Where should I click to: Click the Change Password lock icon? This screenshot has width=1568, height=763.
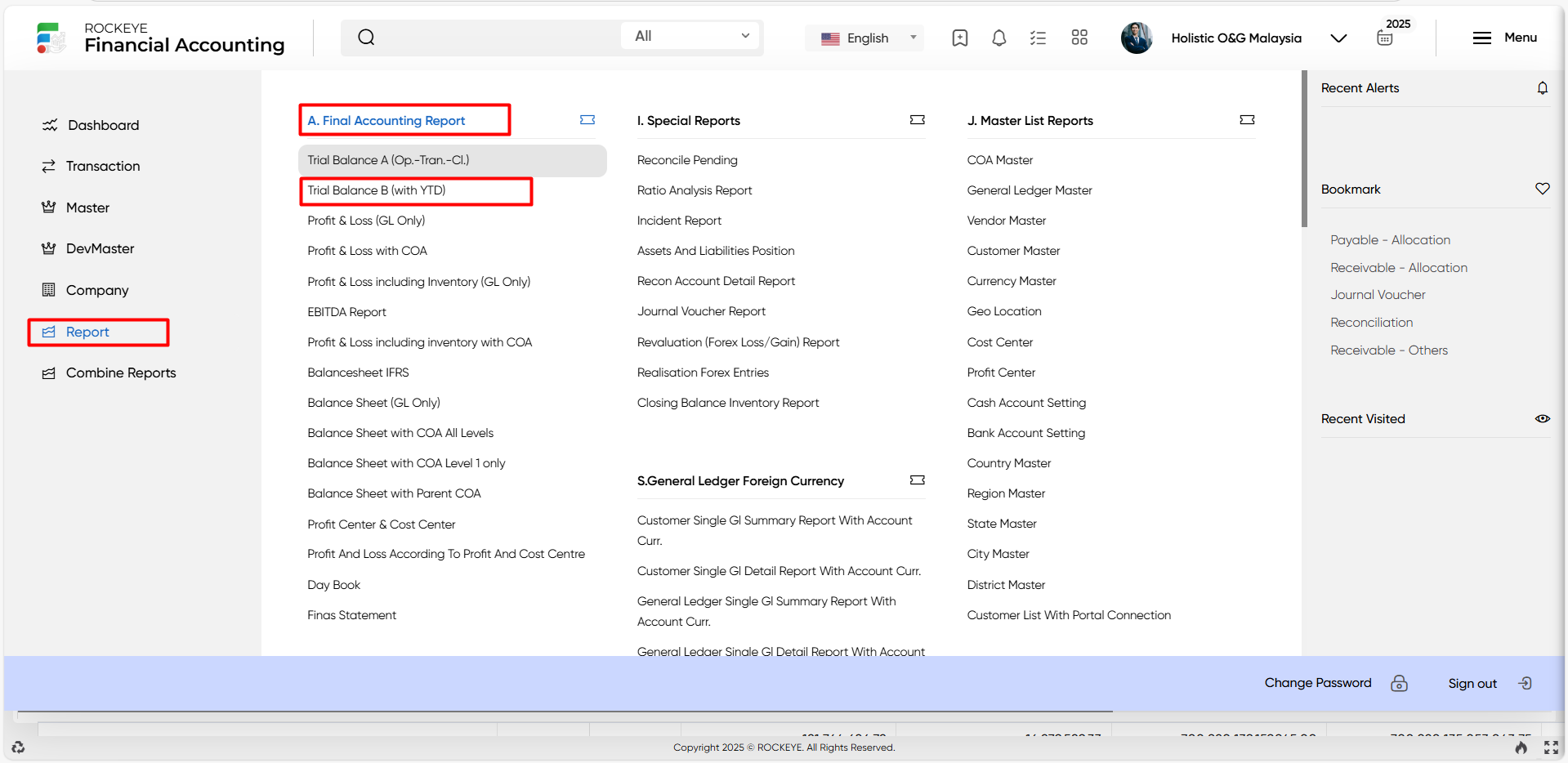coord(1399,683)
